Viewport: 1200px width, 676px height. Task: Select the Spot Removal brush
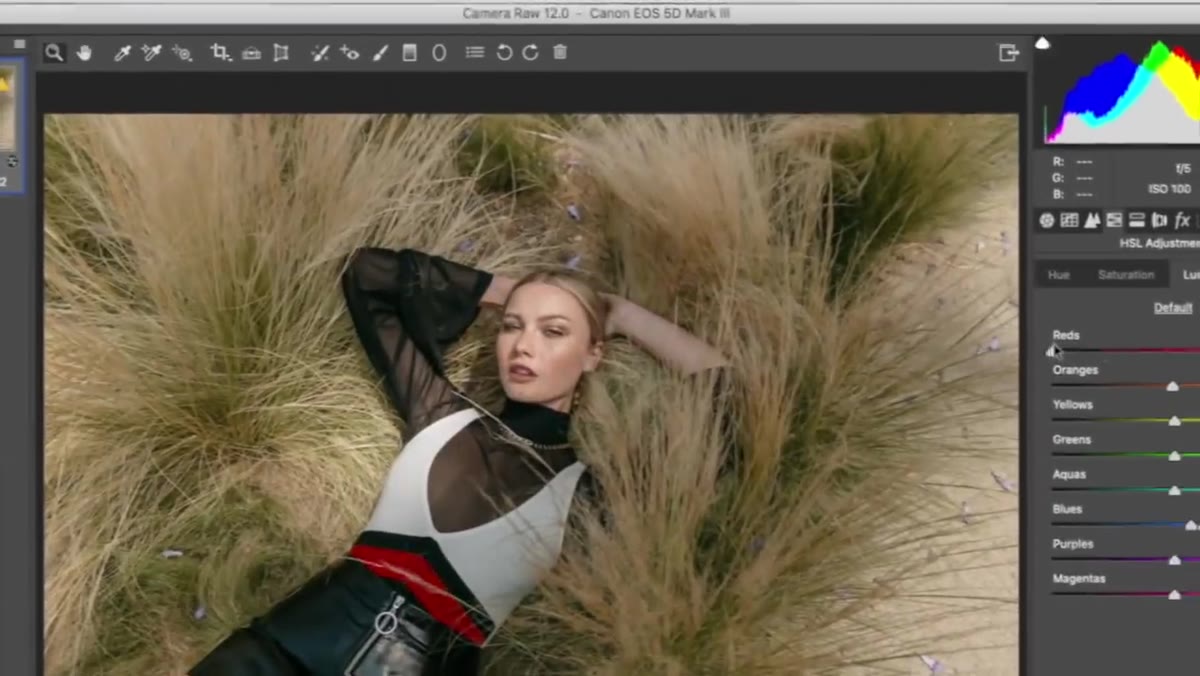pos(320,53)
